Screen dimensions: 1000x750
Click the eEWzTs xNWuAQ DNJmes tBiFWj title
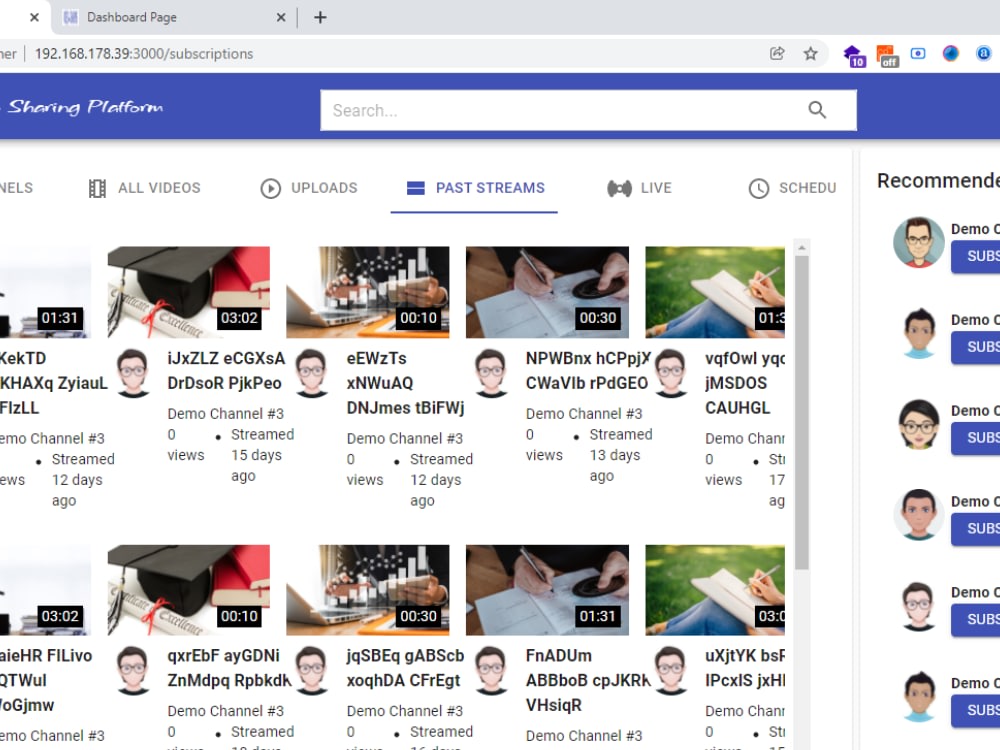pos(406,383)
